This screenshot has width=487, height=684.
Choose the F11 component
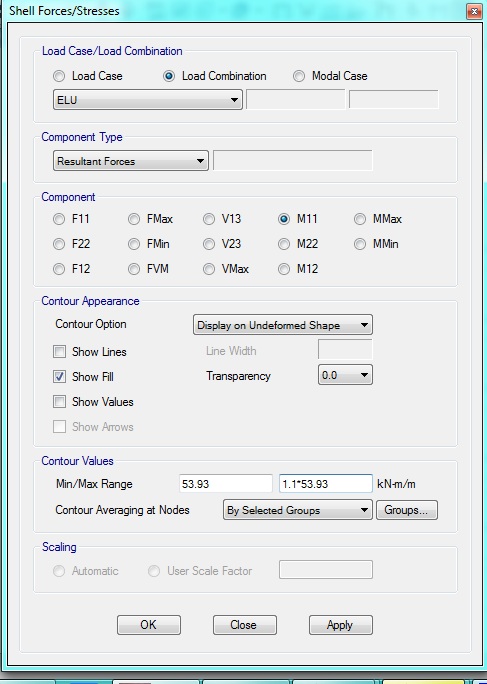coord(59,219)
